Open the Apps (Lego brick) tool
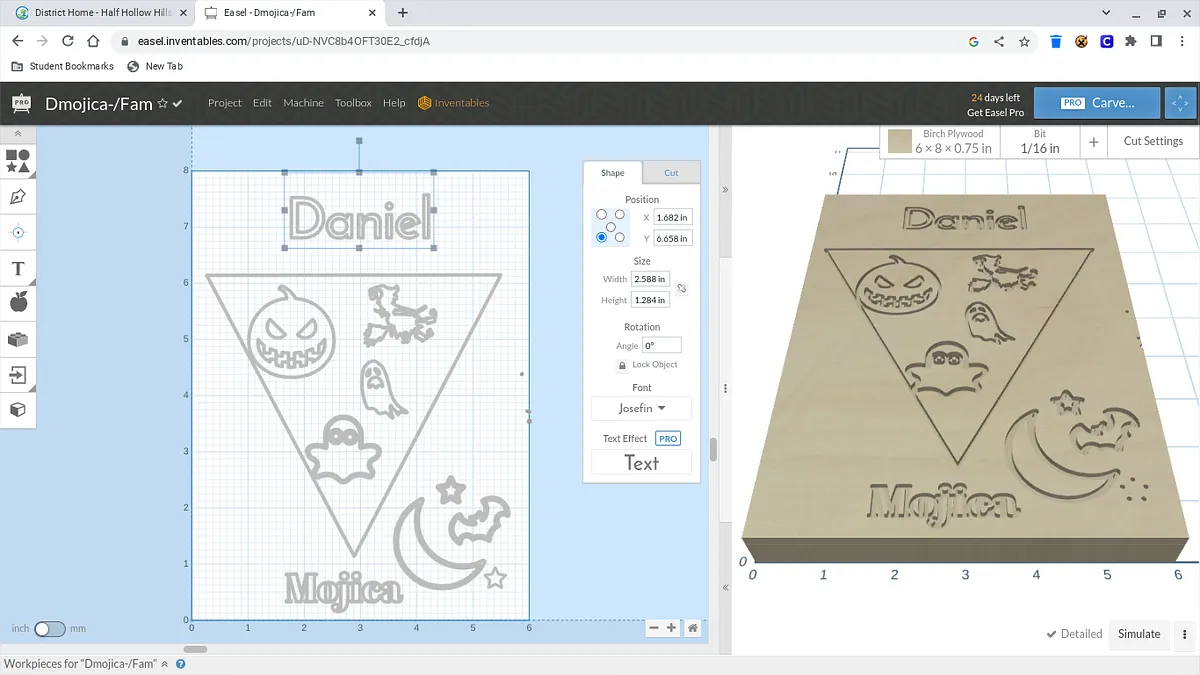1200x675 pixels. click(x=18, y=339)
